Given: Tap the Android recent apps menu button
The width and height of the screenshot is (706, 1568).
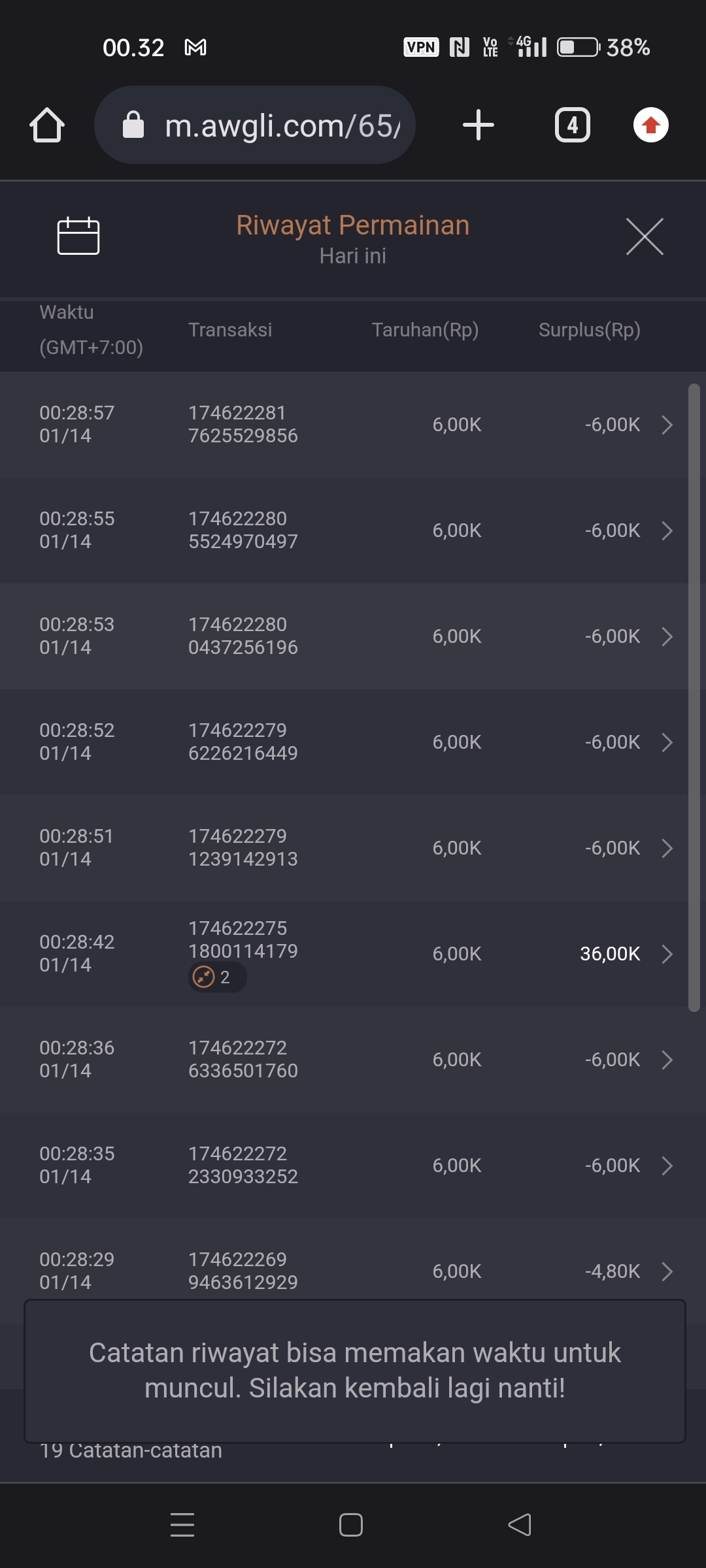Looking at the screenshot, I should (182, 1525).
